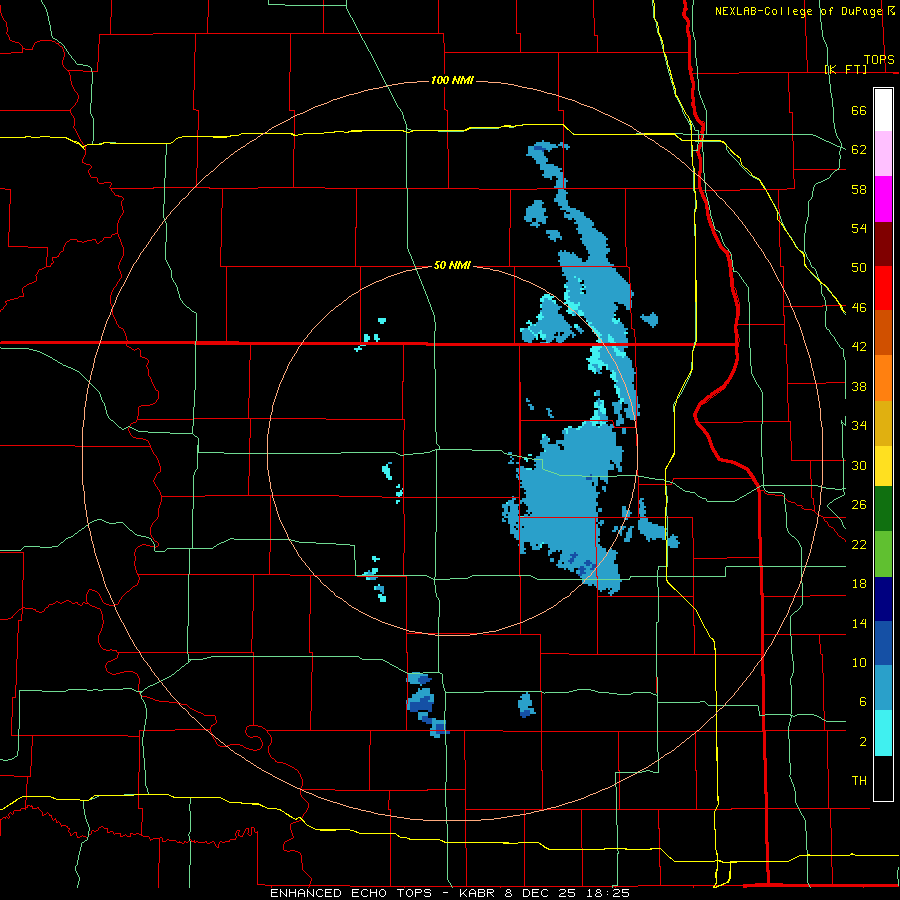
Task: Click the 'TOPS' legend heading
Action: (x=879, y=60)
